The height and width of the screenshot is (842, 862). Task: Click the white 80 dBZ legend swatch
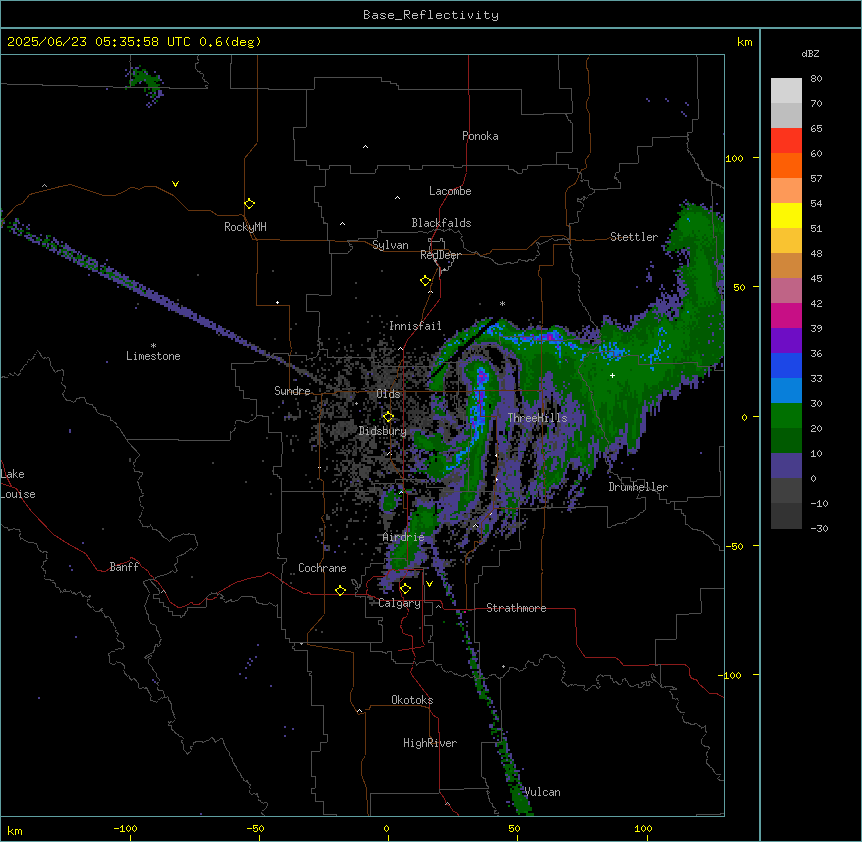(786, 91)
